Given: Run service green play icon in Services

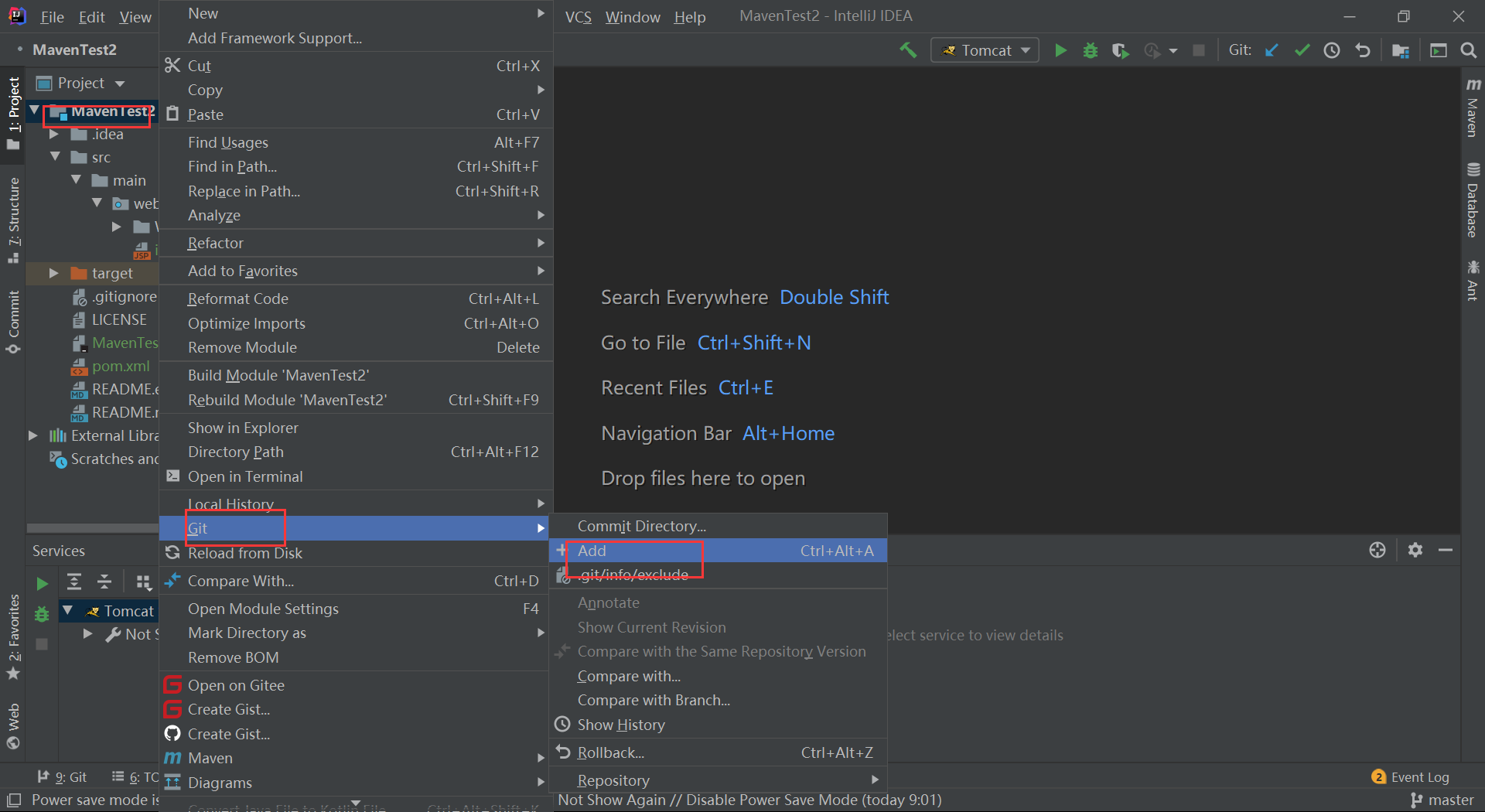Looking at the screenshot, I should pyautogui.click(x=42, y=583).
